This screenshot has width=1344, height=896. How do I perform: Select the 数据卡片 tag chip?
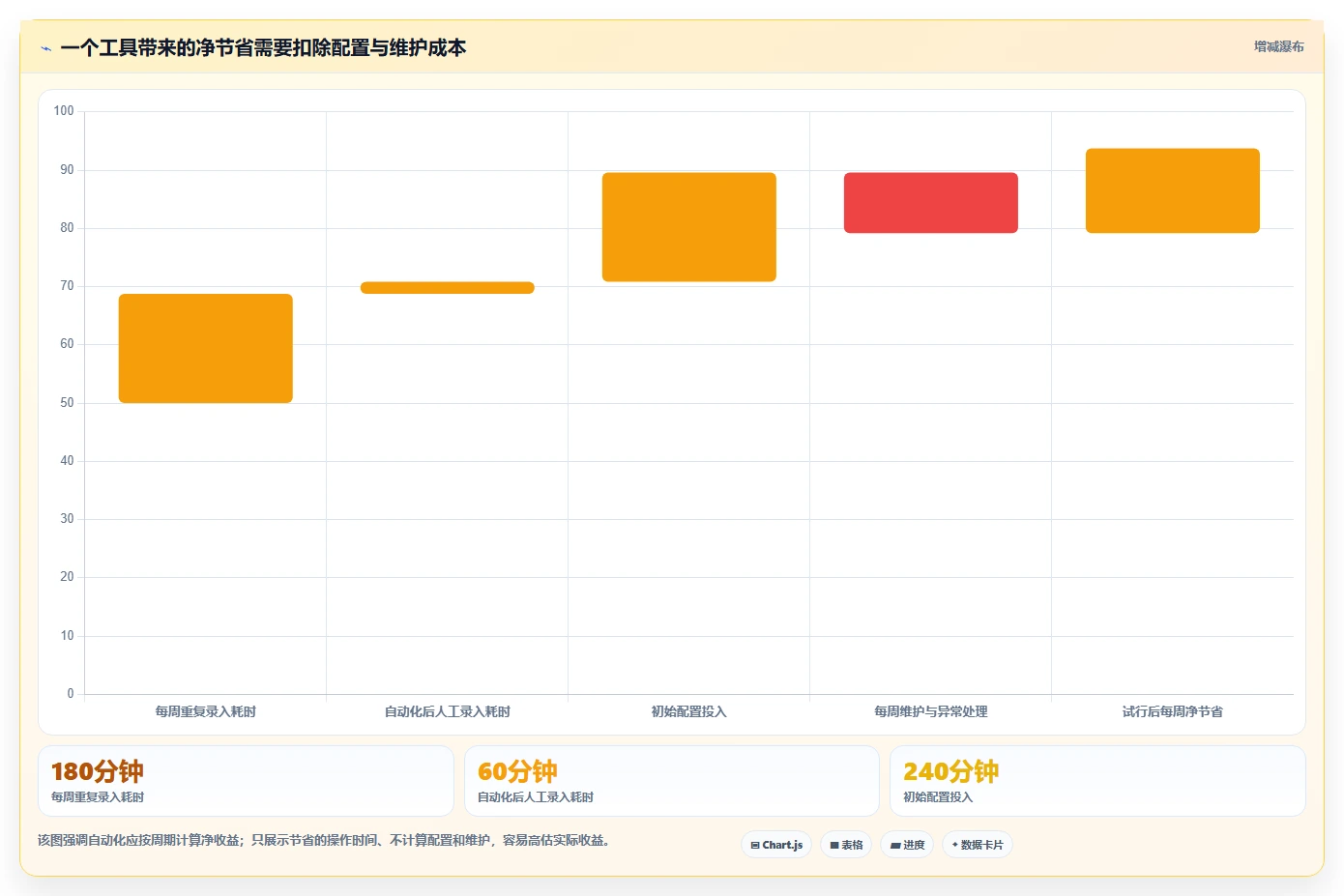[978, 845]
